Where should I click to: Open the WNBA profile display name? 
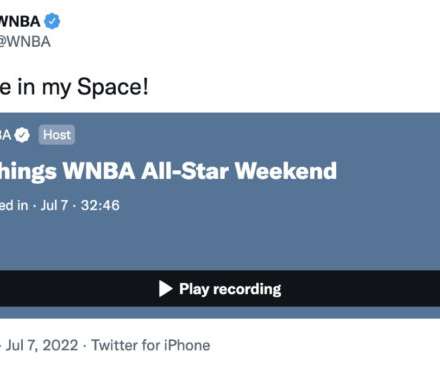point(20,22)
